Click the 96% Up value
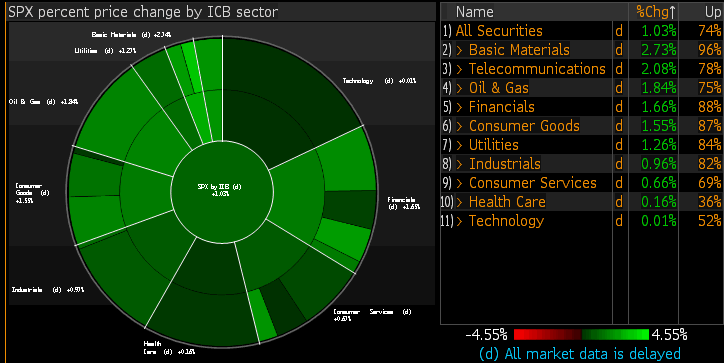The height and width of the screenshot is (363, 724). (x=710, y=50)
